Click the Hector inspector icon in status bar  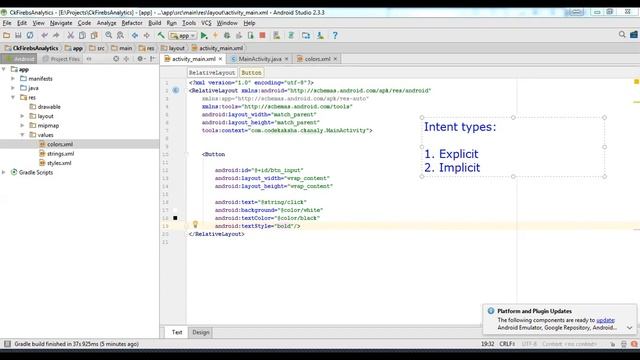click(623, 344)
